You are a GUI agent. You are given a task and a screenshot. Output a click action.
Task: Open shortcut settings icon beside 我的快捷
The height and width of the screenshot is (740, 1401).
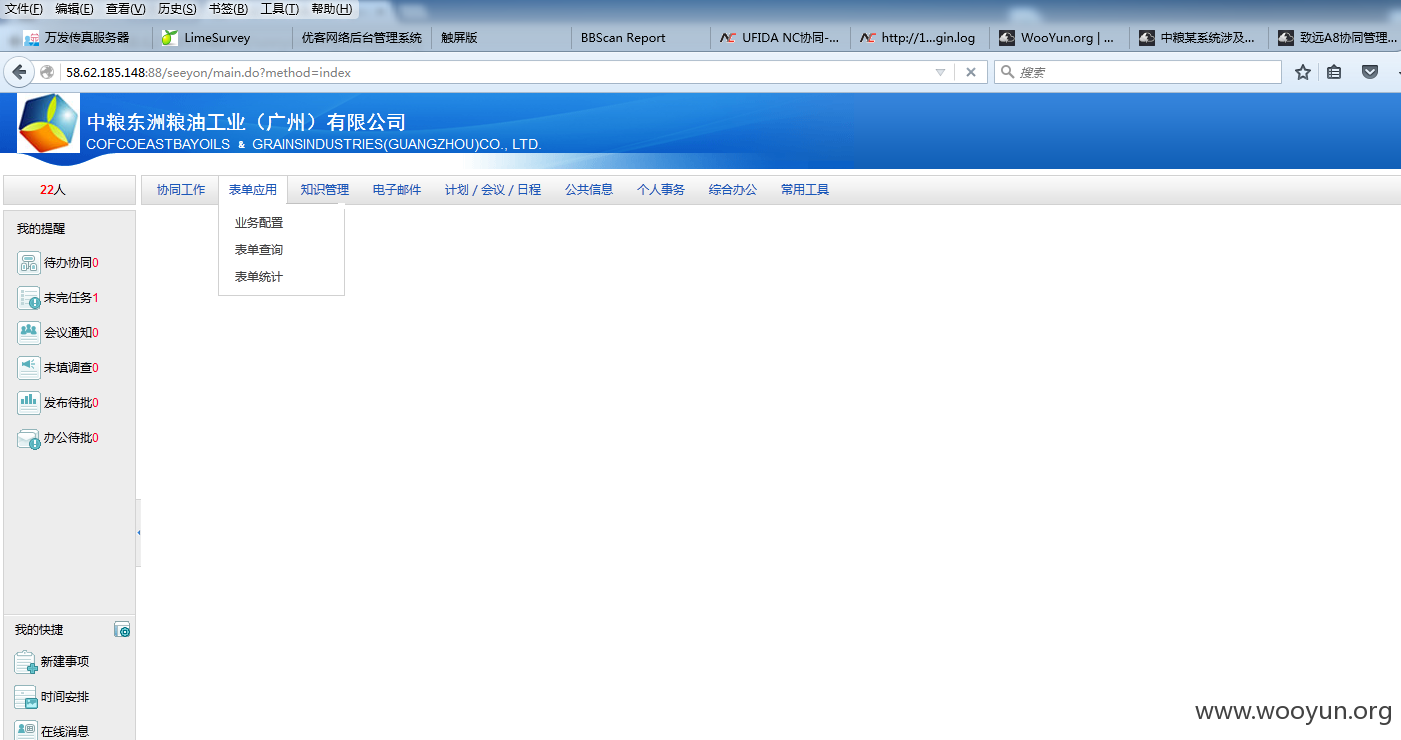coord(122,630)
